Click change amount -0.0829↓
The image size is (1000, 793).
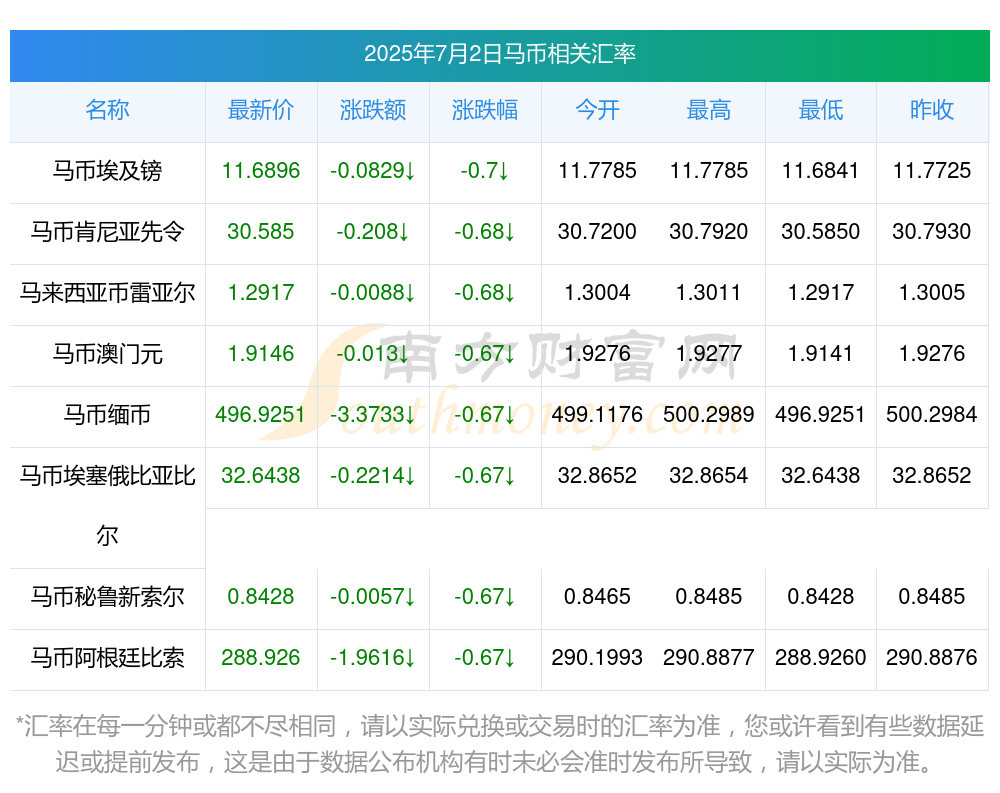373,171
